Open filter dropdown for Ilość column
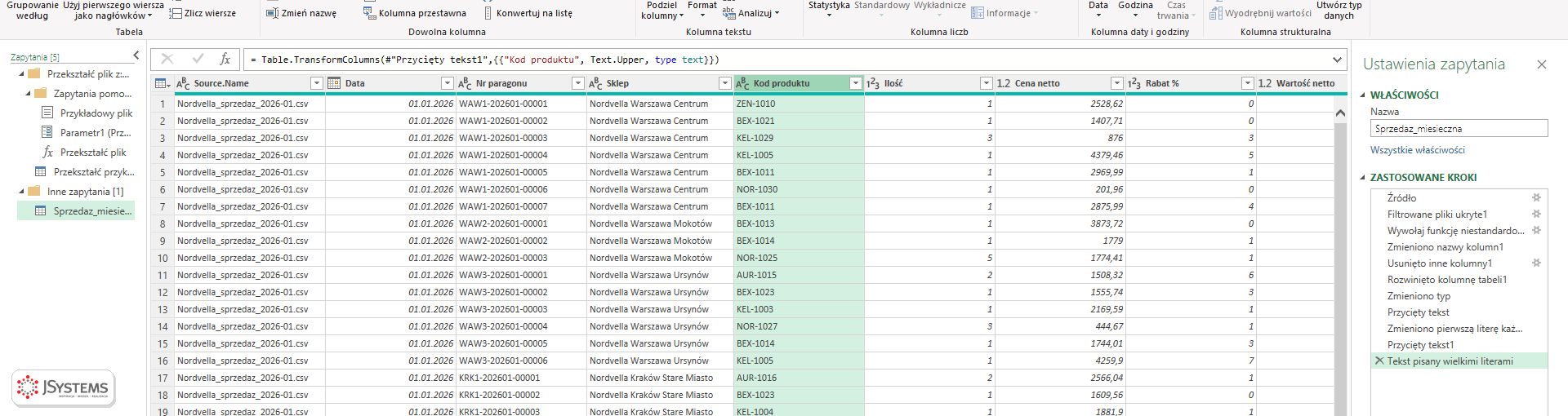The height and width of the screenshot is (416, 1568). [x=987, y=83]
